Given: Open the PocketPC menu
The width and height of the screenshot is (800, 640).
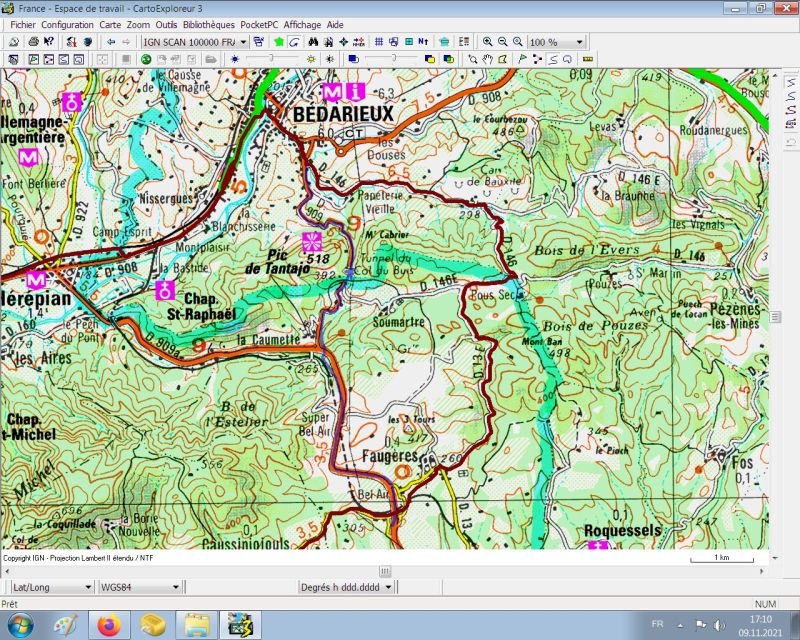Looking at the screenshot, I should click(259, 24).
